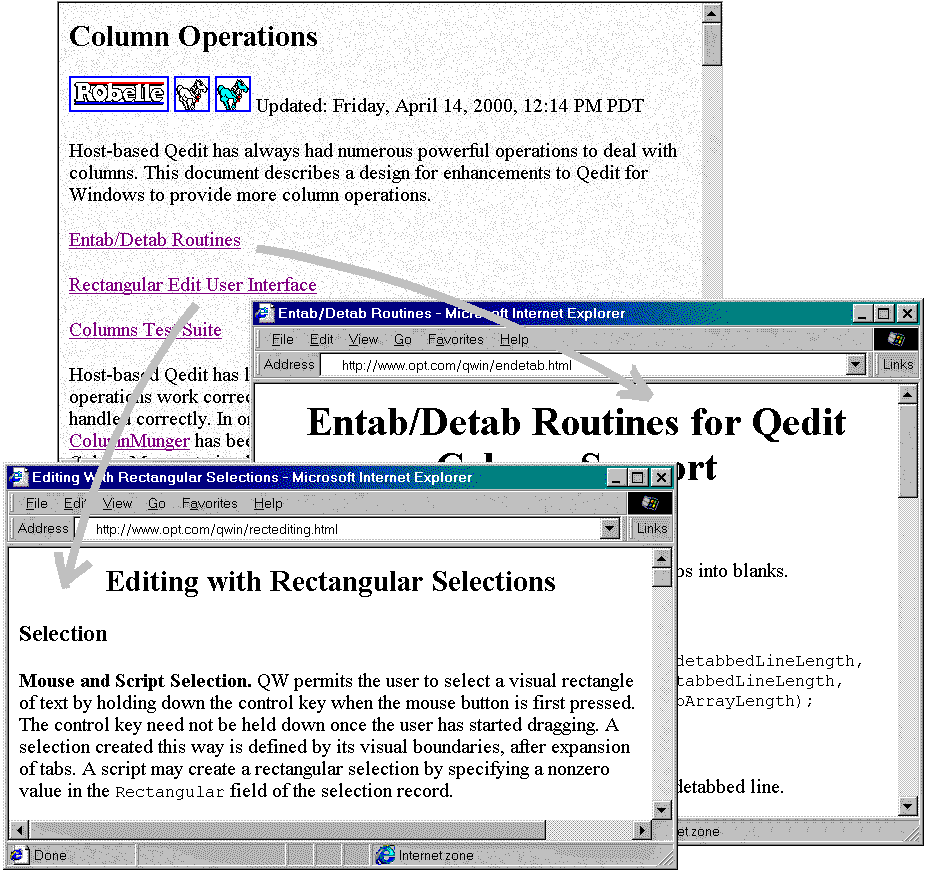The width and height of the screenshot is (928, 878).
Task: Click the Robelle logo image
Action: pyautogui.click(x=119, y=94)
